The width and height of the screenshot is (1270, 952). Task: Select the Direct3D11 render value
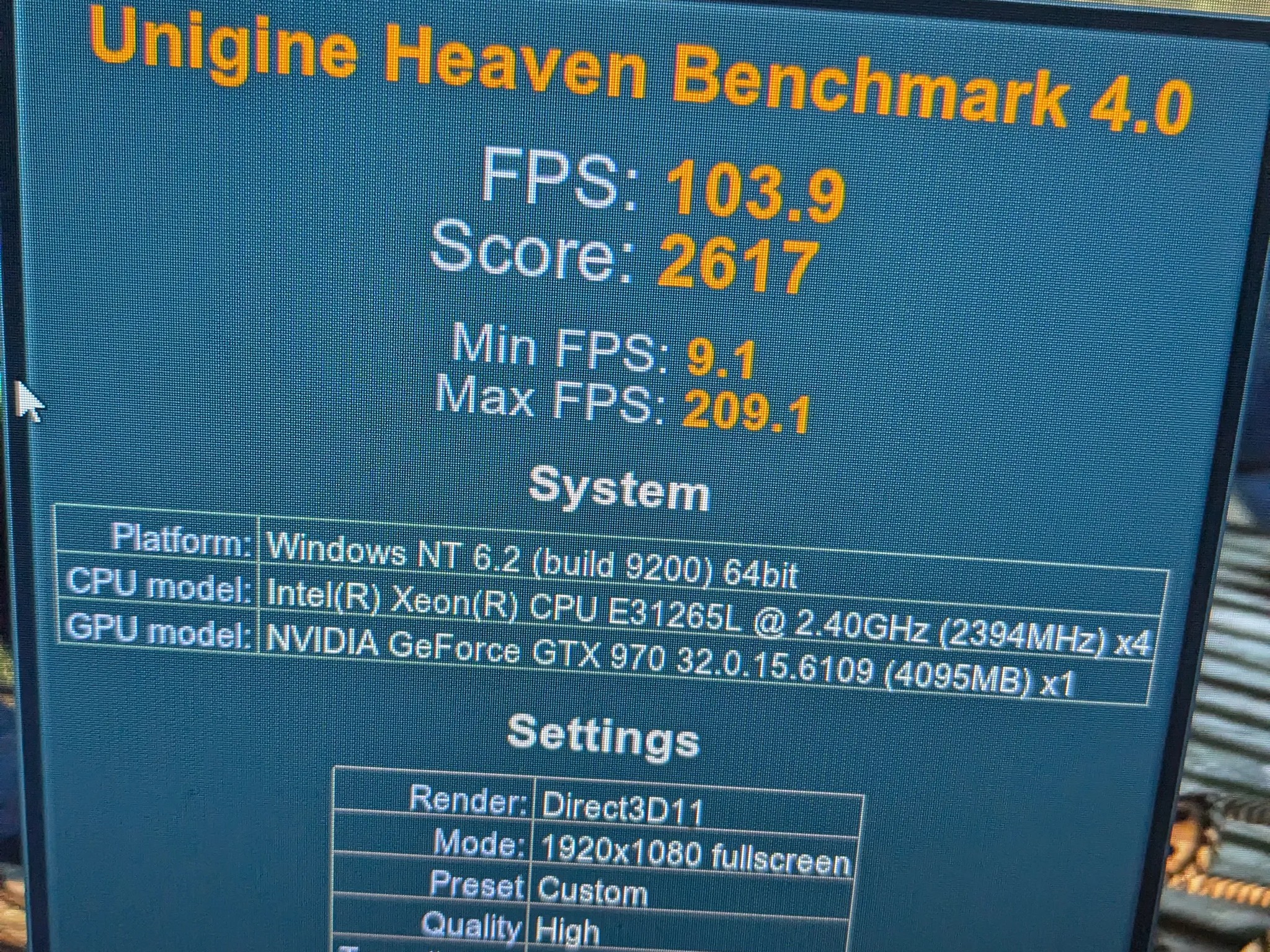tap(698, 809)
